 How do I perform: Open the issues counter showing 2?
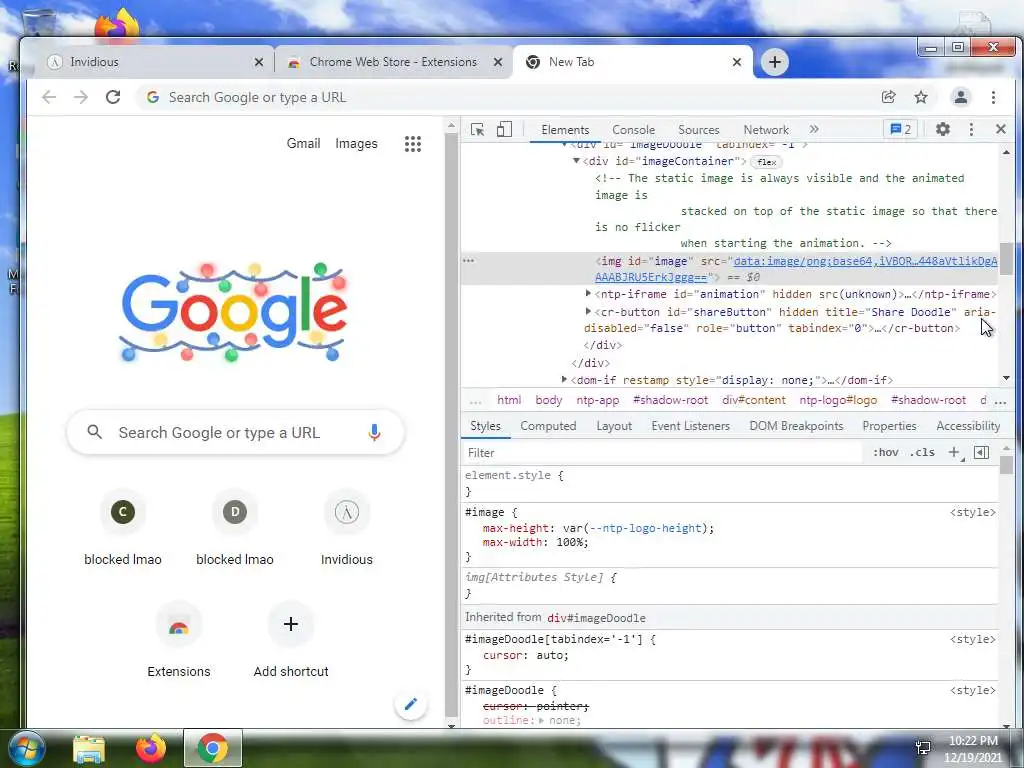point(901,129)
